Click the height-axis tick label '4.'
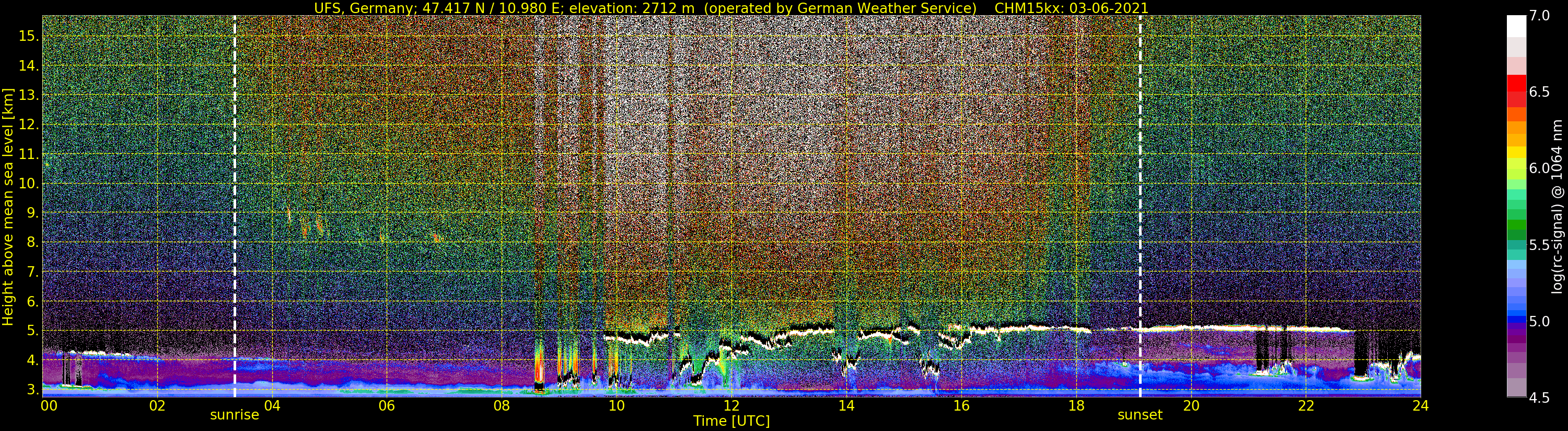The width and height of the screenshot is (1568, 431). tap(32, 360)
